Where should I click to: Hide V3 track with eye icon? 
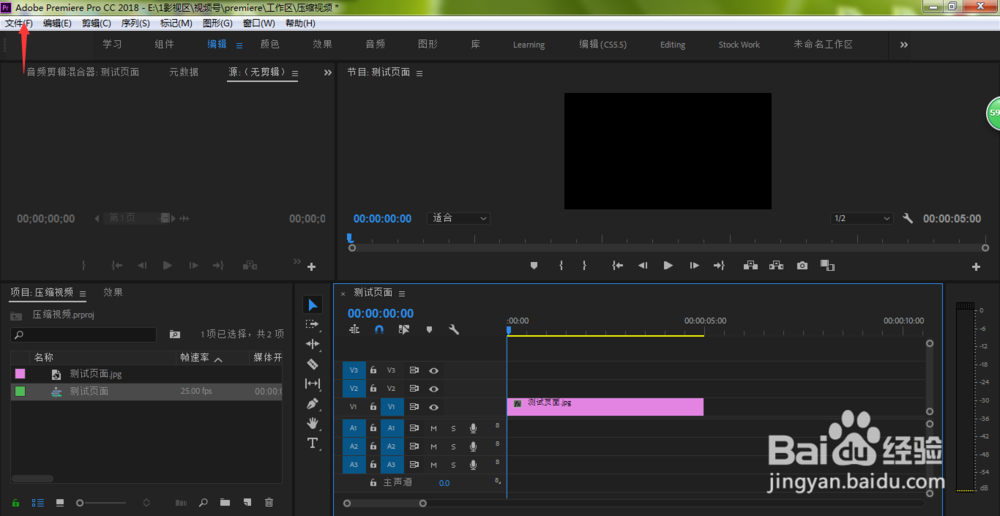(x=434, y=370)
